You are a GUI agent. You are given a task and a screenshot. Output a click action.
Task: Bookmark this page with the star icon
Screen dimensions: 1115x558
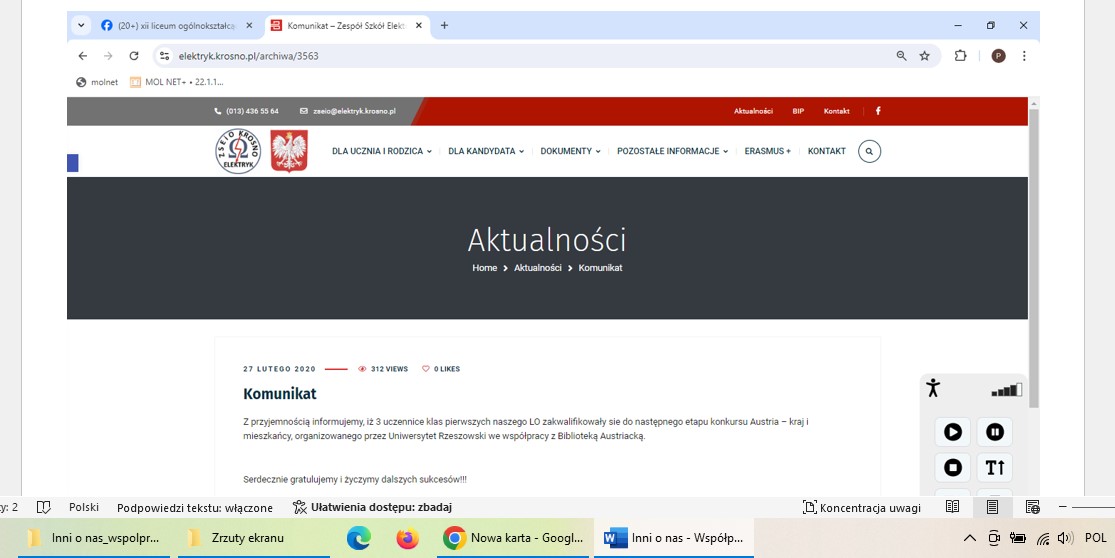coord(925,56)
